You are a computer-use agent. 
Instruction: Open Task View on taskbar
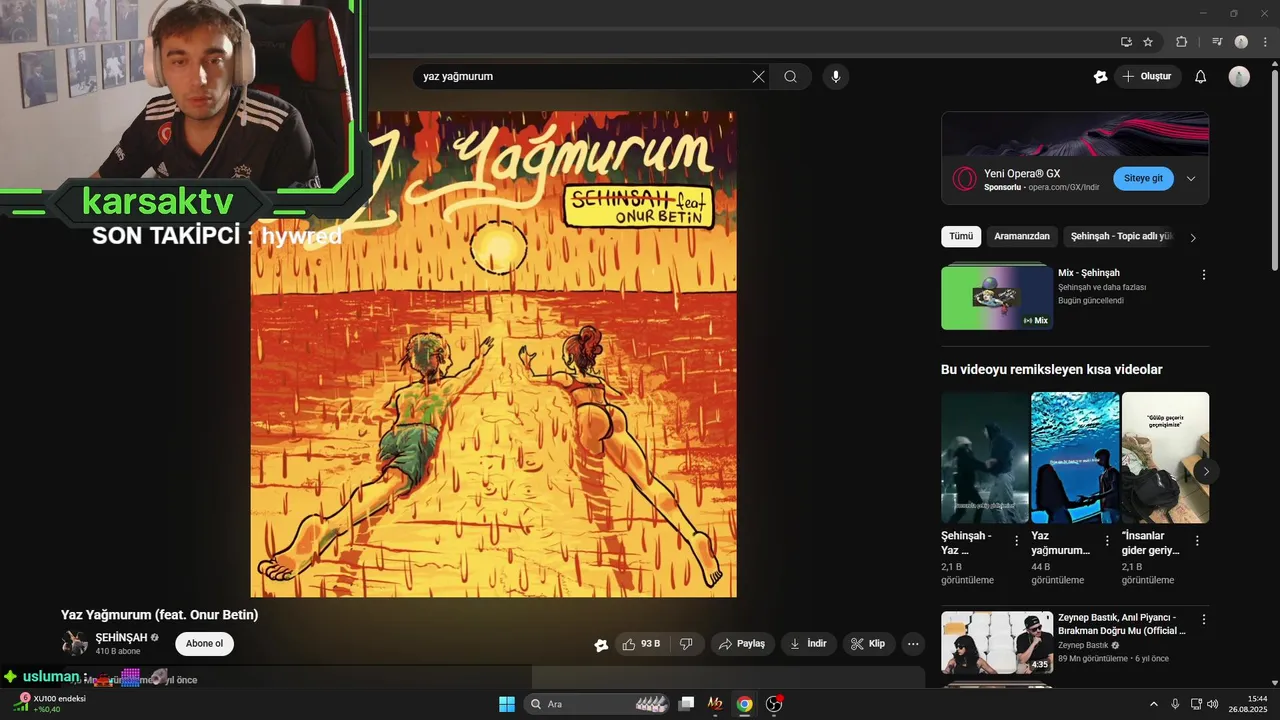[686, 704]
